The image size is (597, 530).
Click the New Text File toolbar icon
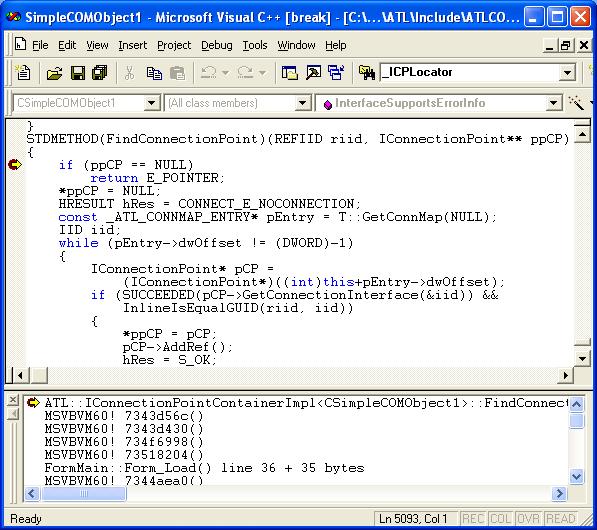pyautogui.click(x=23, y=72)
